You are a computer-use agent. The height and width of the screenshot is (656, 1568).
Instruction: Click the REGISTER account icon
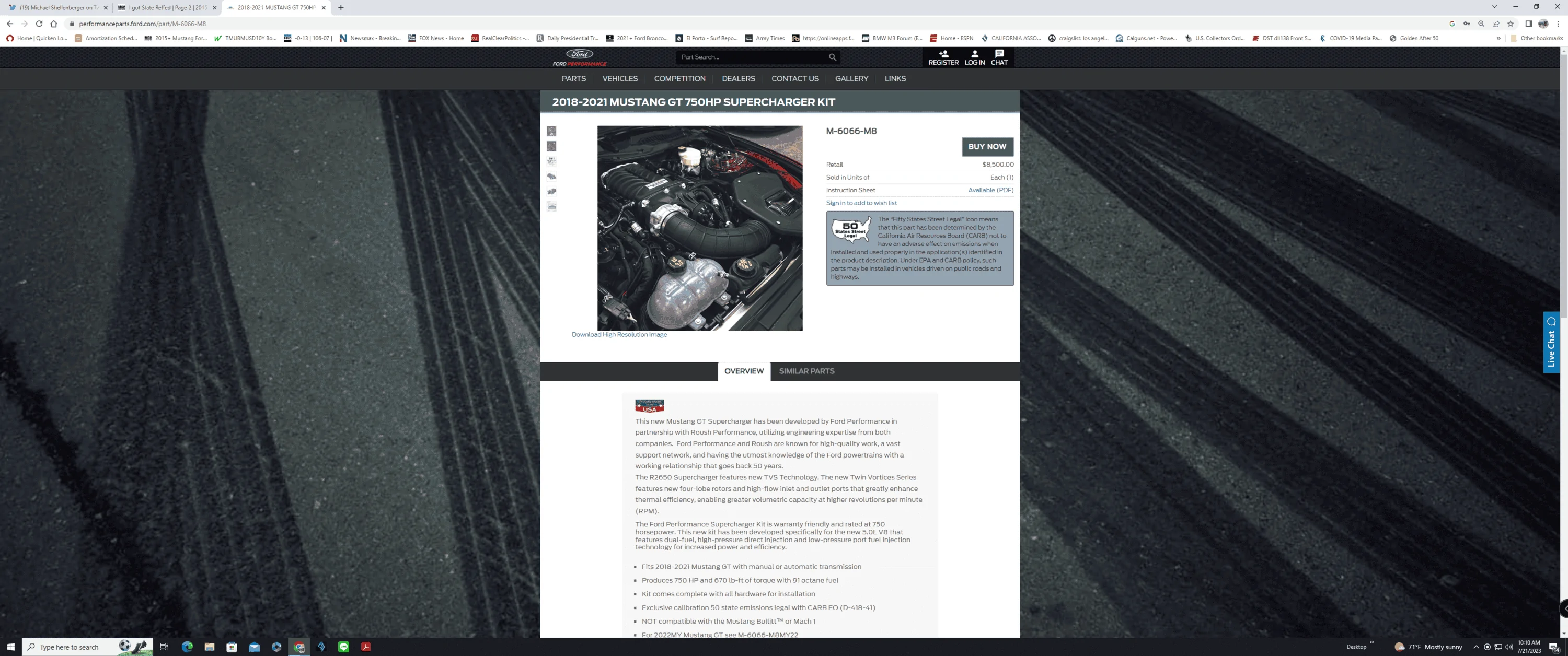click(x=943, y=54)
